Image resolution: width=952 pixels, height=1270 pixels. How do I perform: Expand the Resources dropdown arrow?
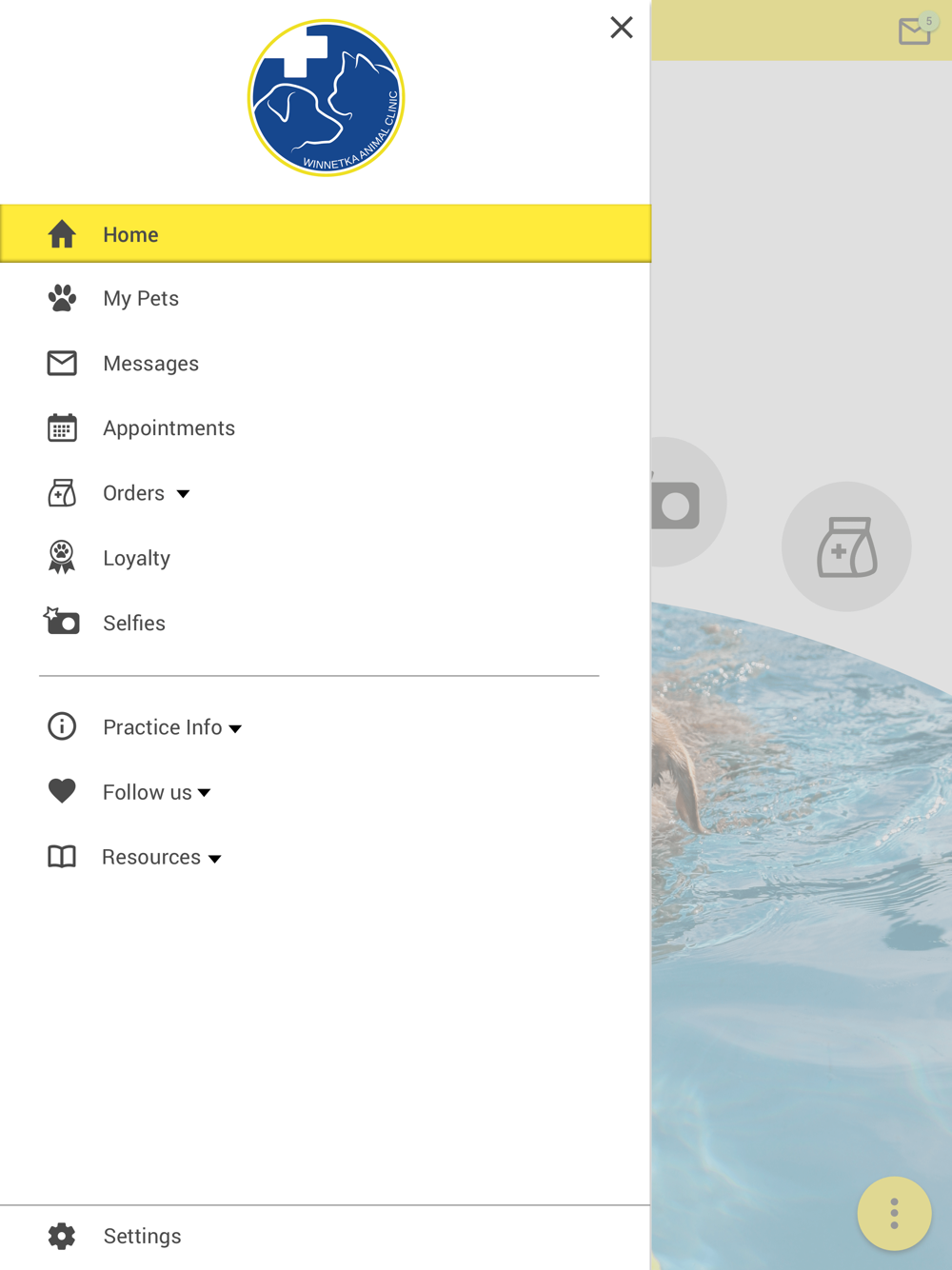(x=214, y=859)
